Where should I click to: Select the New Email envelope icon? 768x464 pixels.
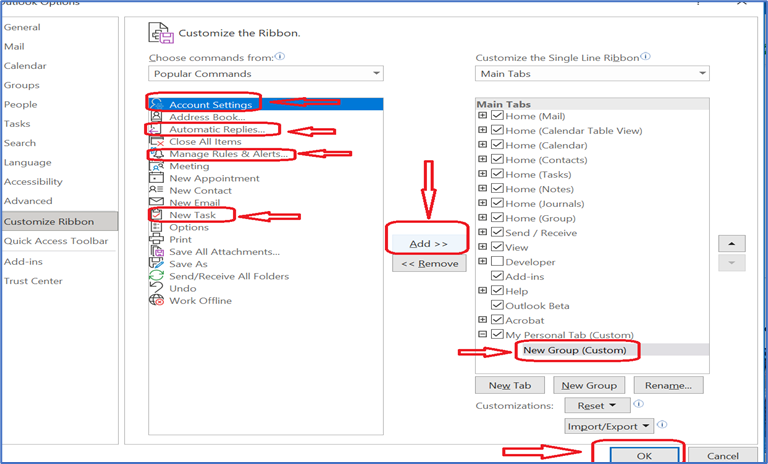coord(156,202)
